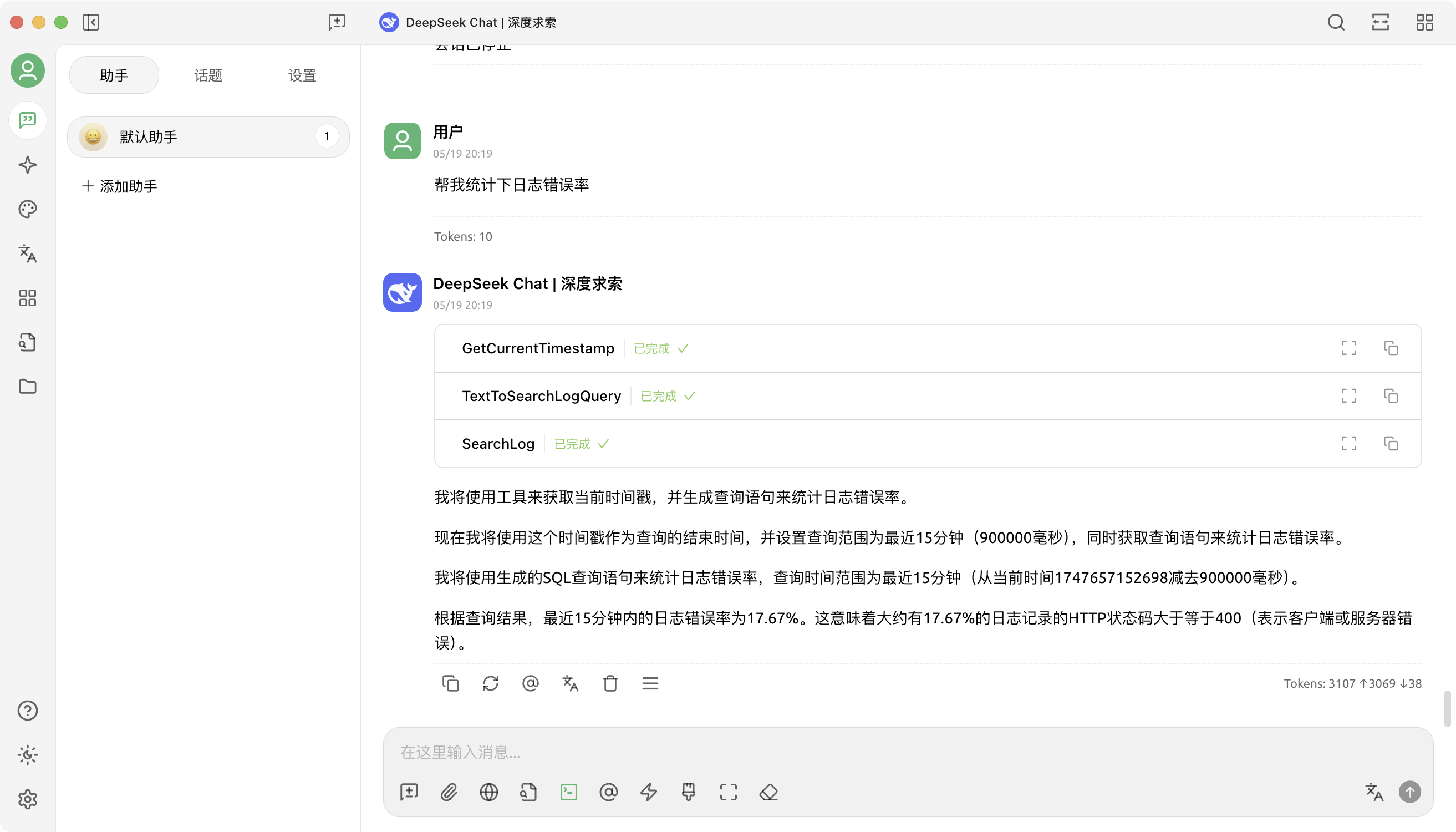1456x832 pixels.
Task: Click the web search globe icon
Action: click(x=488, y=792)
